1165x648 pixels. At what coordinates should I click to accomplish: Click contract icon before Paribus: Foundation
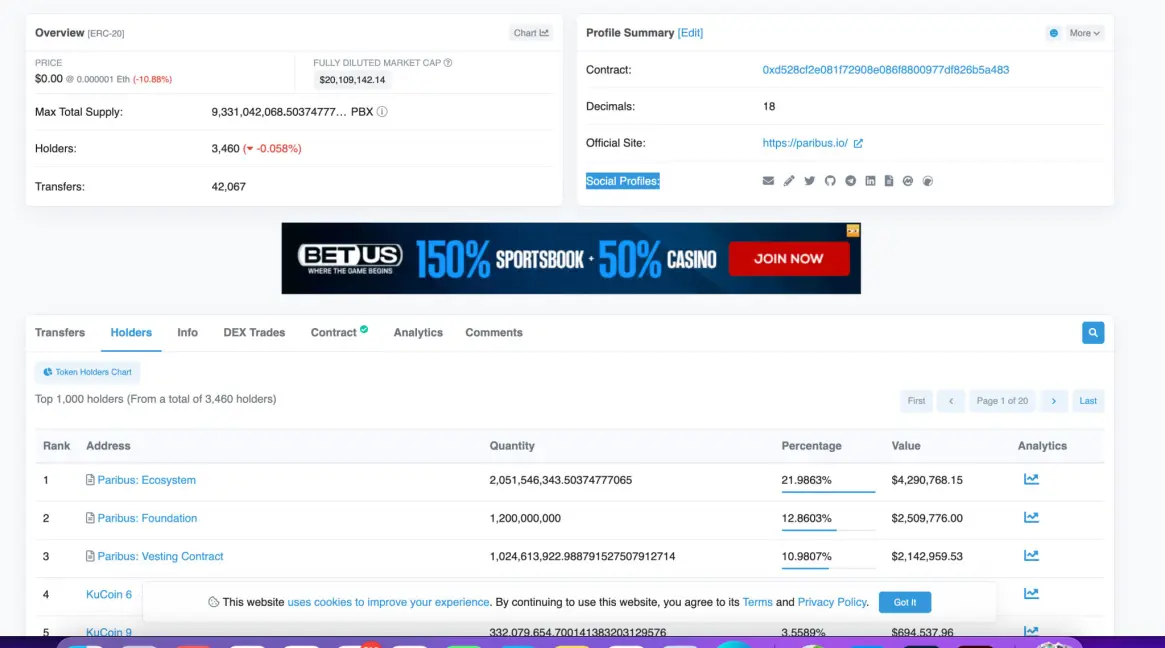click(90, 518)
